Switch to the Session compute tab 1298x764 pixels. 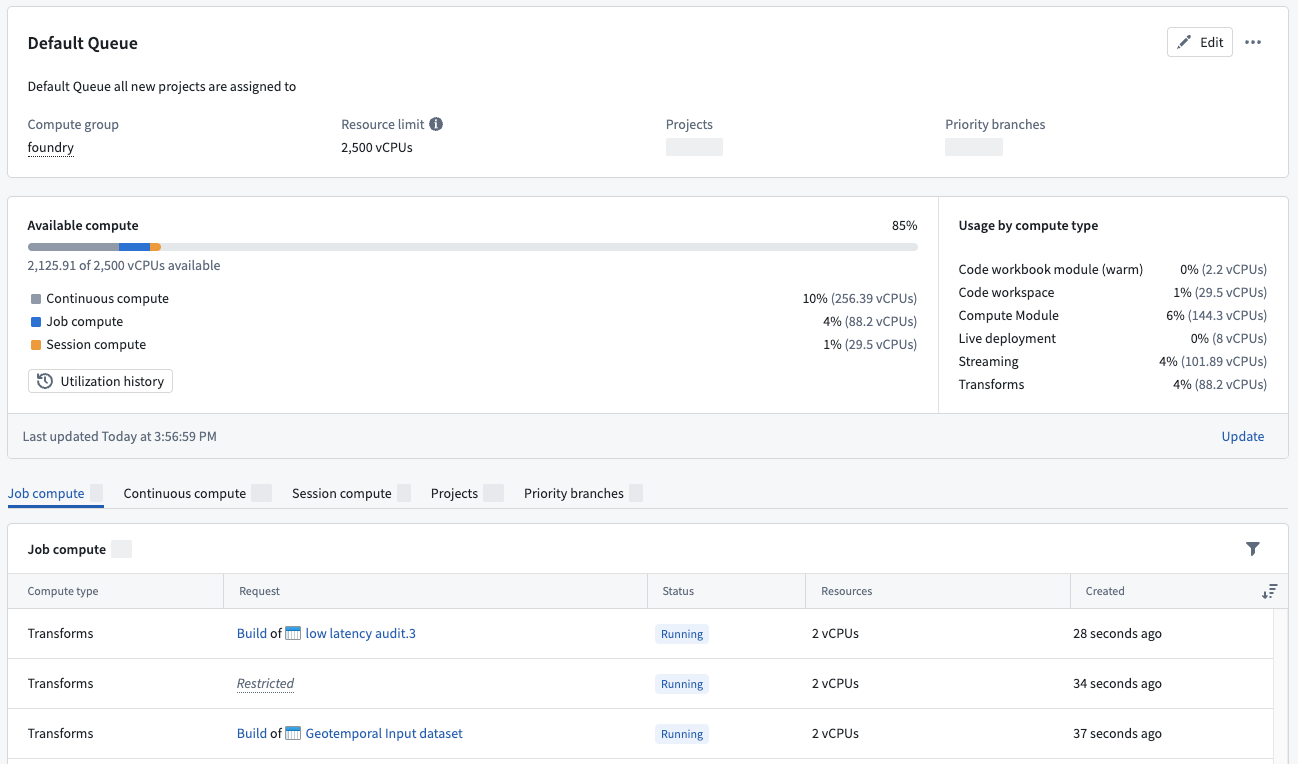click(x=351, y=493)
